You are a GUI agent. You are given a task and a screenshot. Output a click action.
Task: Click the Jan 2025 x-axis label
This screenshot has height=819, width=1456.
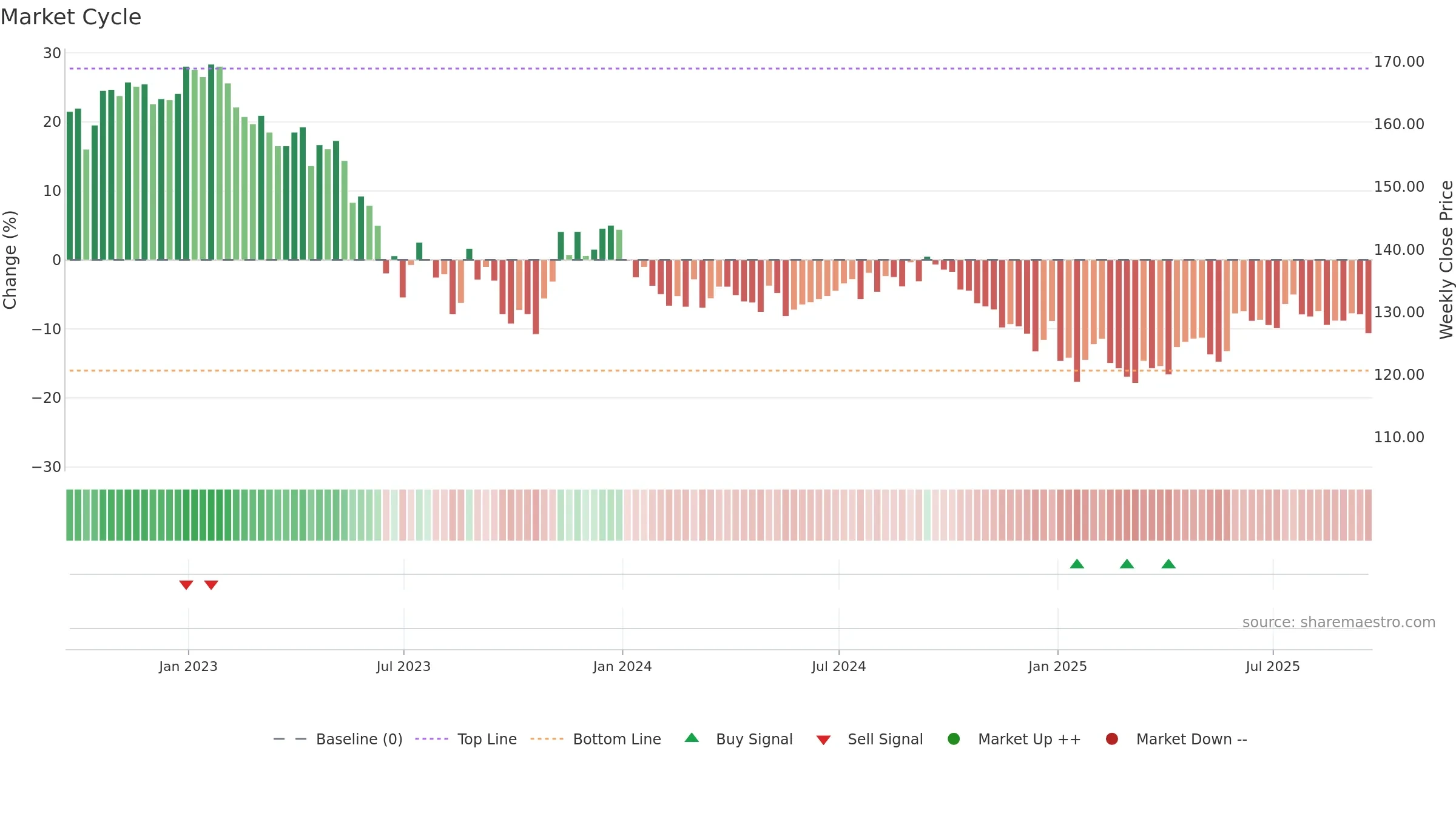pos(1057,666)
